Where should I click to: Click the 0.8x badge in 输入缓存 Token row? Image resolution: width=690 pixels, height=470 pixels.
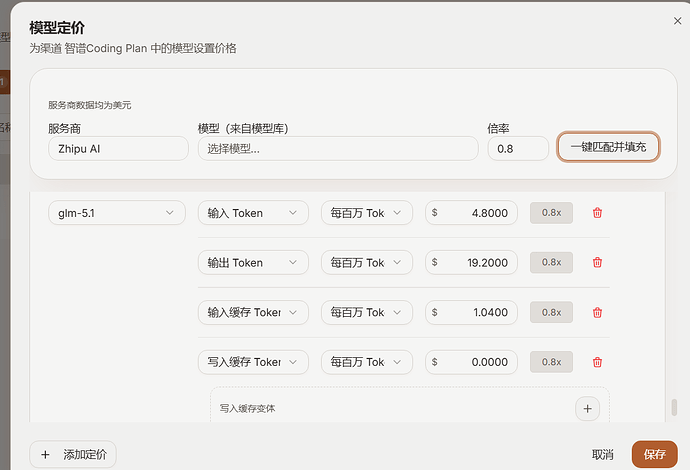[551, 312]
